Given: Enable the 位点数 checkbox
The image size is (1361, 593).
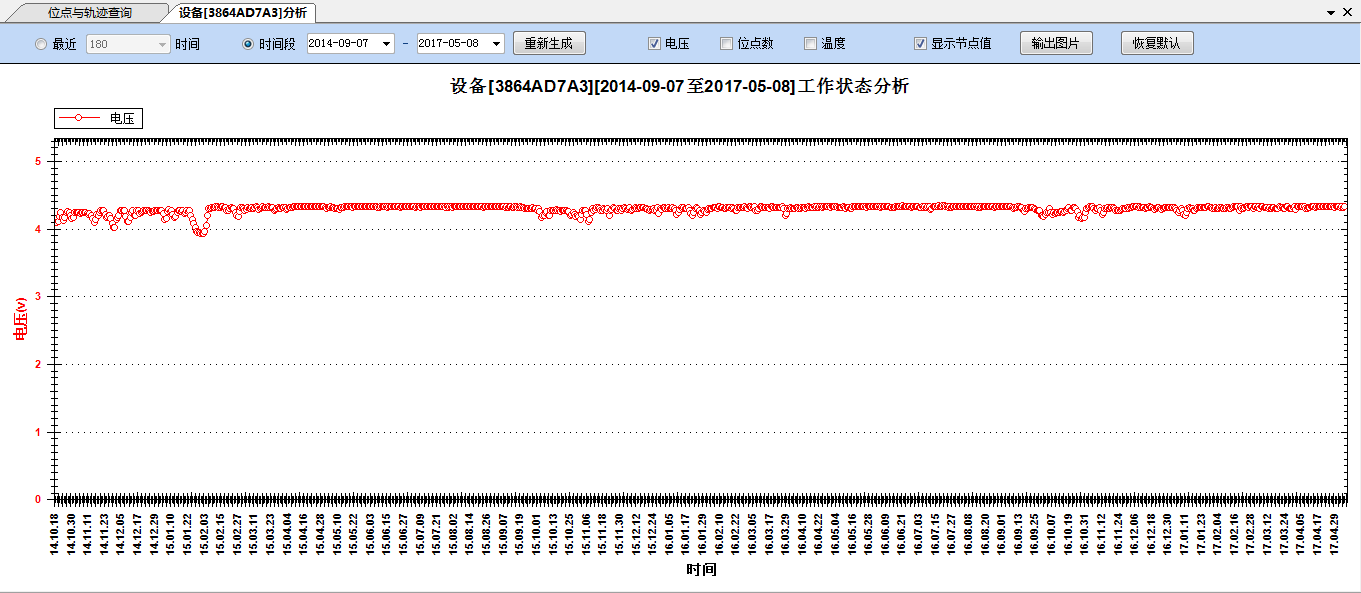Looking at the screenshot, I should 726,44.
